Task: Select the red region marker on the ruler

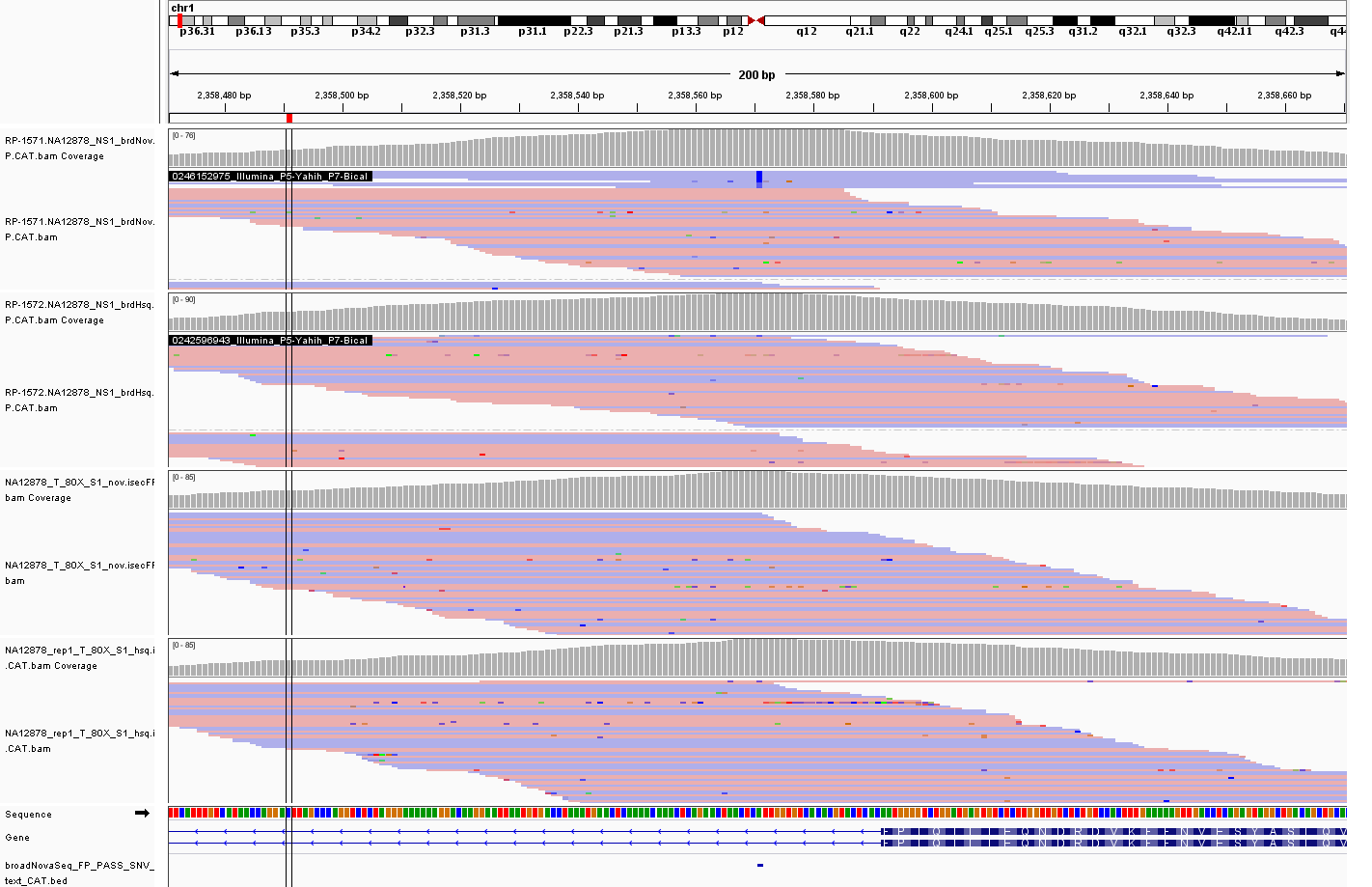Action: click(289, 118)
